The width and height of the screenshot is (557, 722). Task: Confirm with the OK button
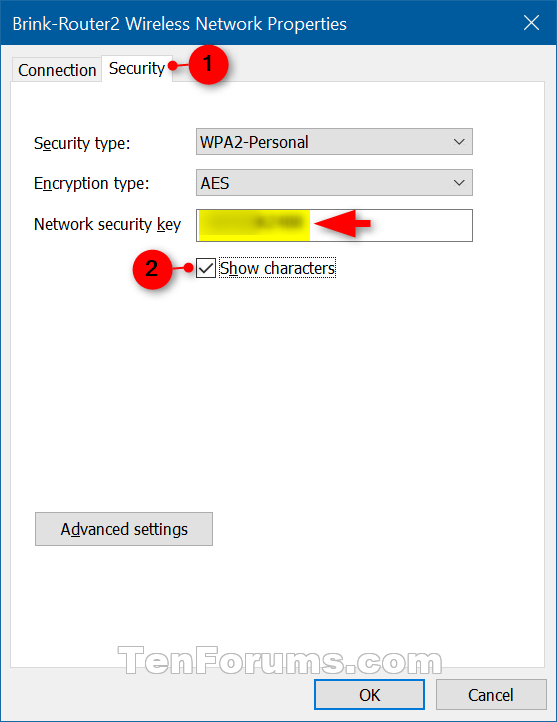coord(369,695)
